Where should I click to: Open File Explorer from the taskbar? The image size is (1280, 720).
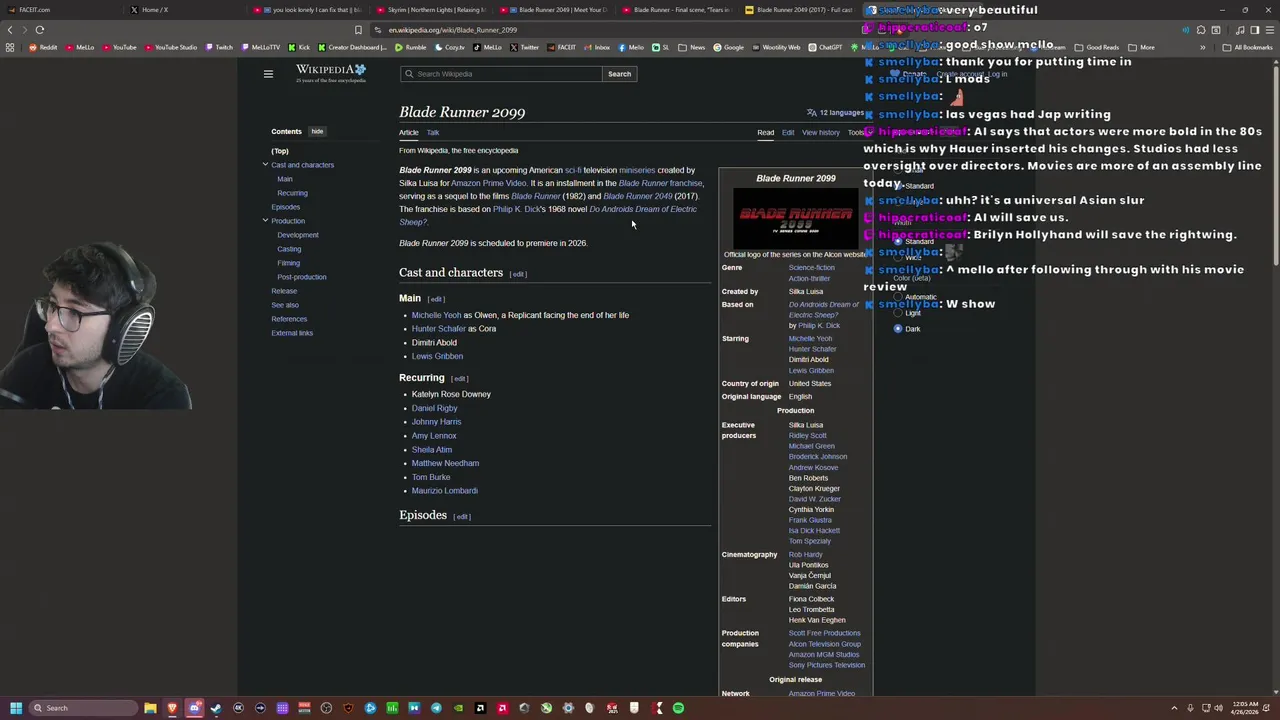tap(150, 708)
